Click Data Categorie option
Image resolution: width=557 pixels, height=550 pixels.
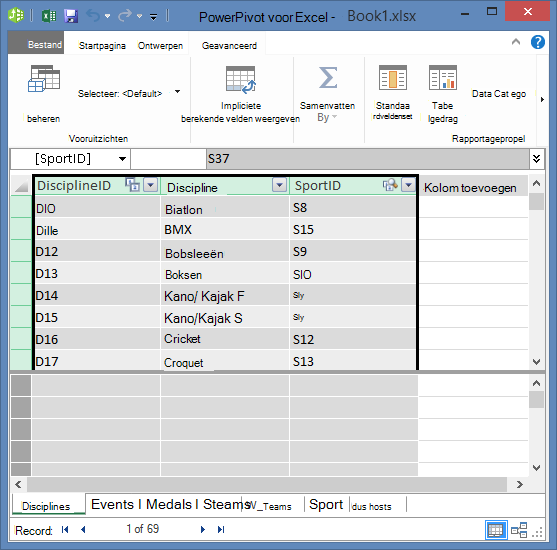pyautogui.click(x=499, y=94)
